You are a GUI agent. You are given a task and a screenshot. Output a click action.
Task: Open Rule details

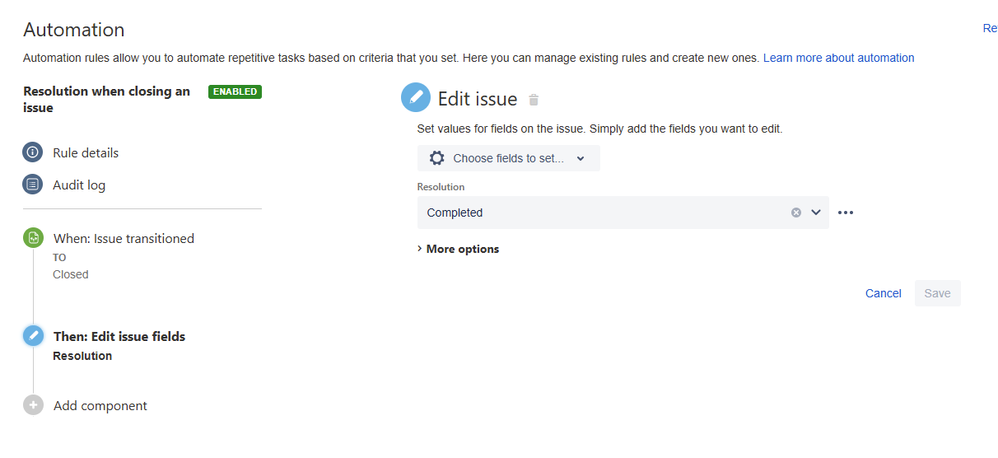85,153
